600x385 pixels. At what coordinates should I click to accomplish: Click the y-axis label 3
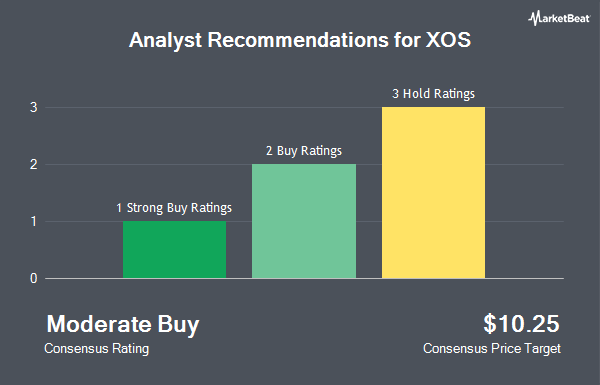pos(34,108)
